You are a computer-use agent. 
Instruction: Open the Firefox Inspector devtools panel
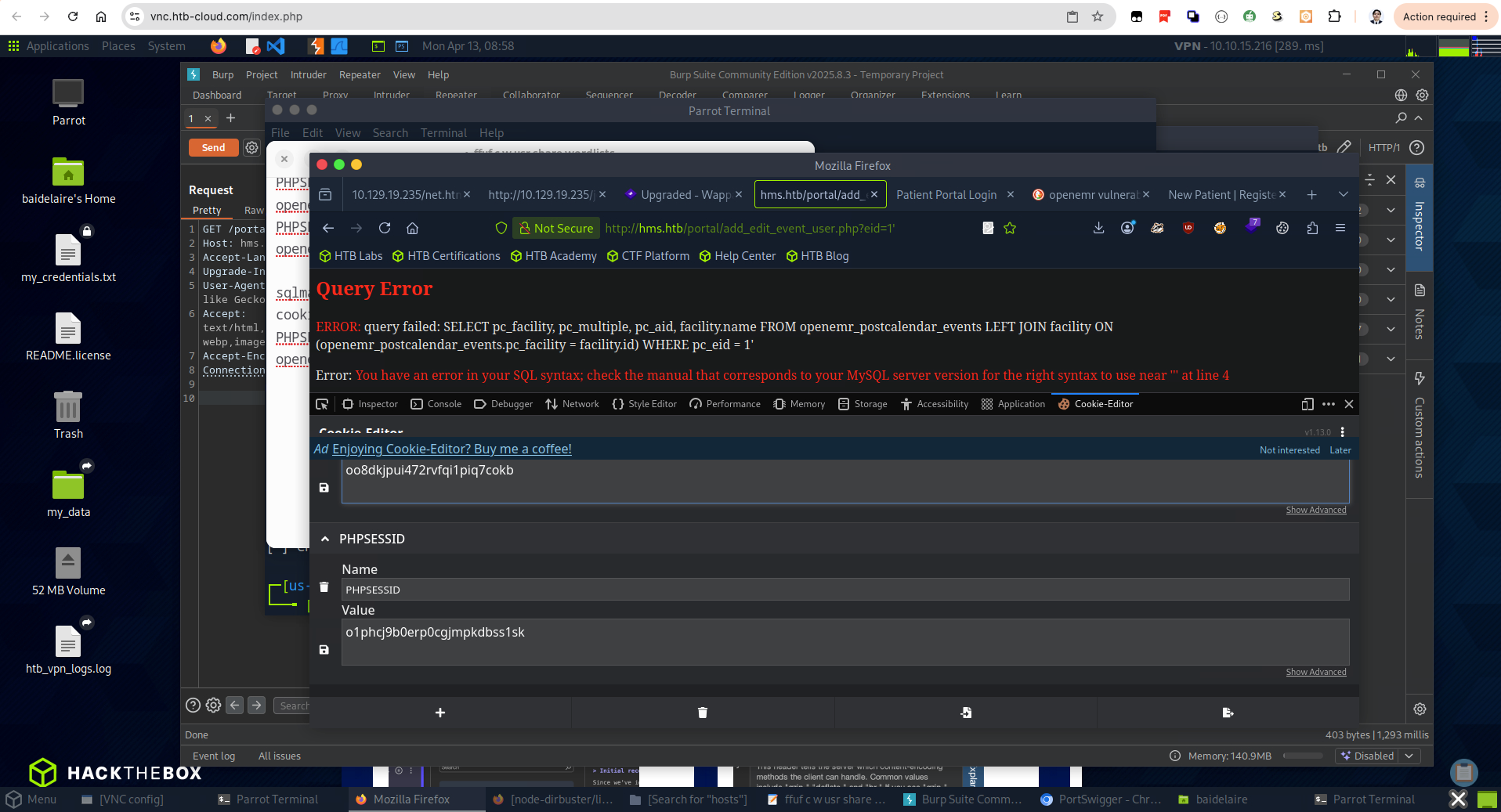[x=371, y=404]
